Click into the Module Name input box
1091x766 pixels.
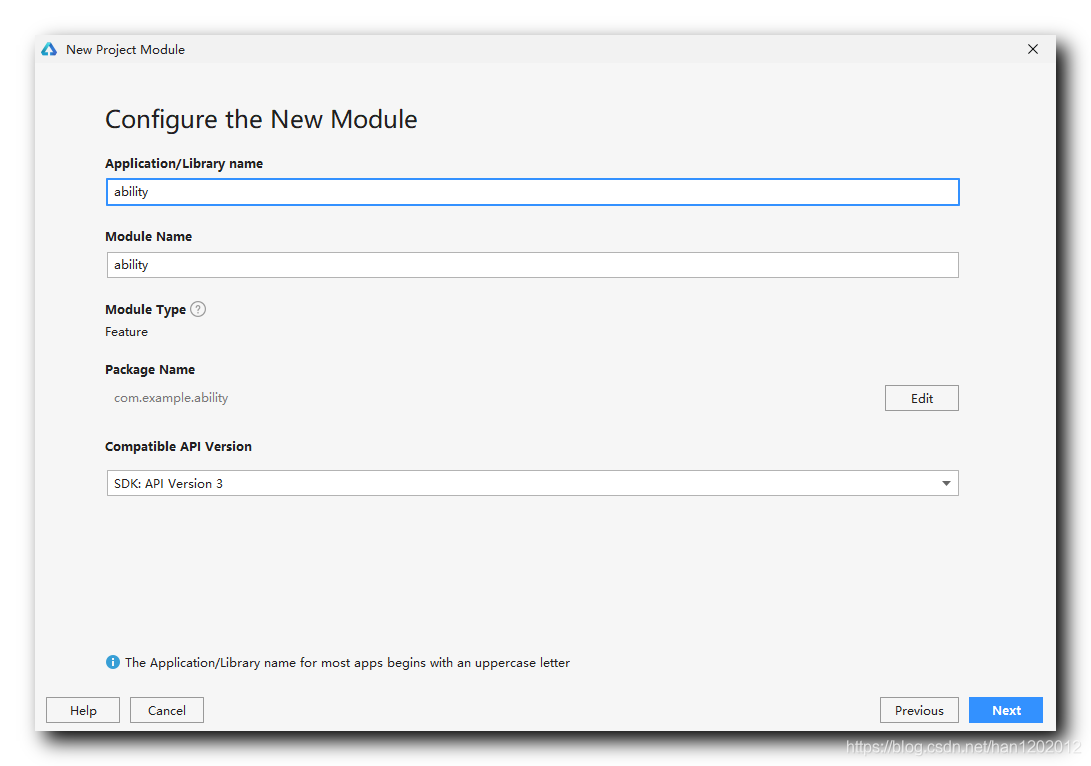point(532,265)
